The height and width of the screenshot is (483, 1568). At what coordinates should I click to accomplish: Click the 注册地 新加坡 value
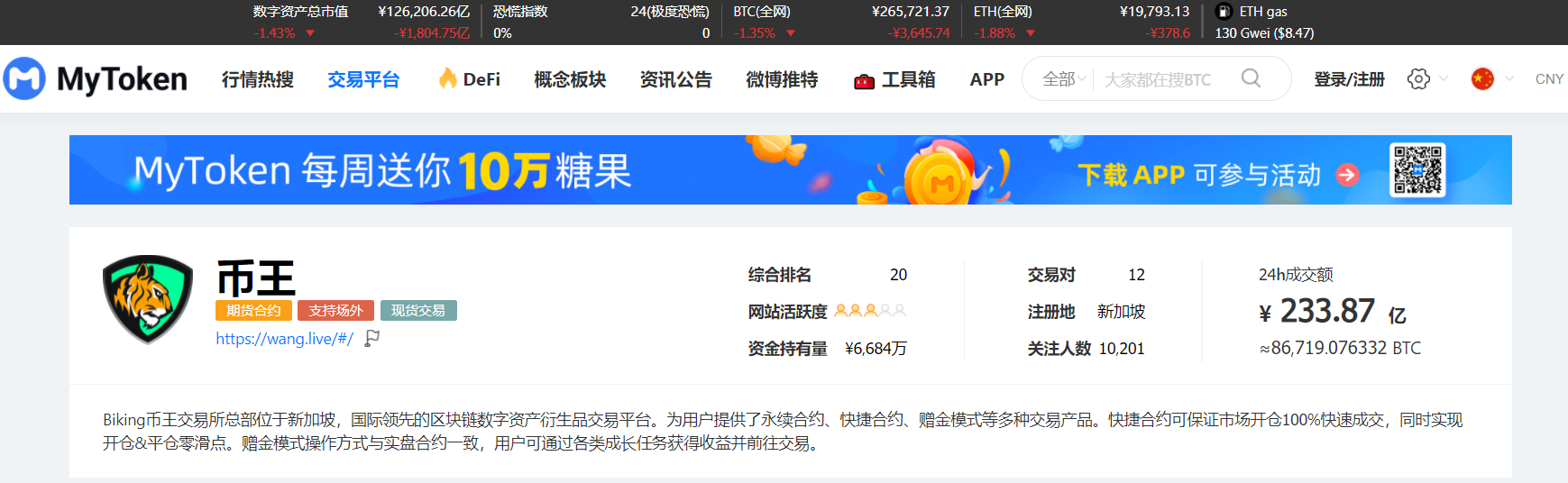coord(1121,312)
